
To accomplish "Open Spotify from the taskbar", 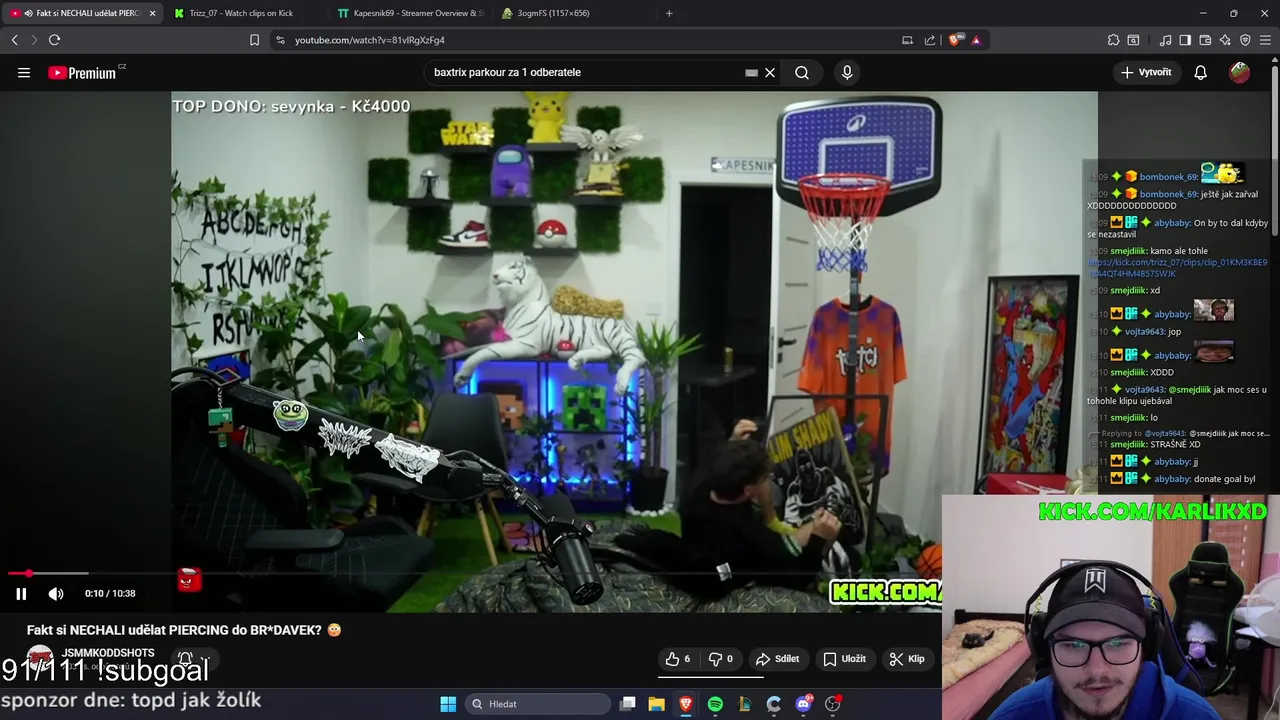I will (x=715, y=704).
